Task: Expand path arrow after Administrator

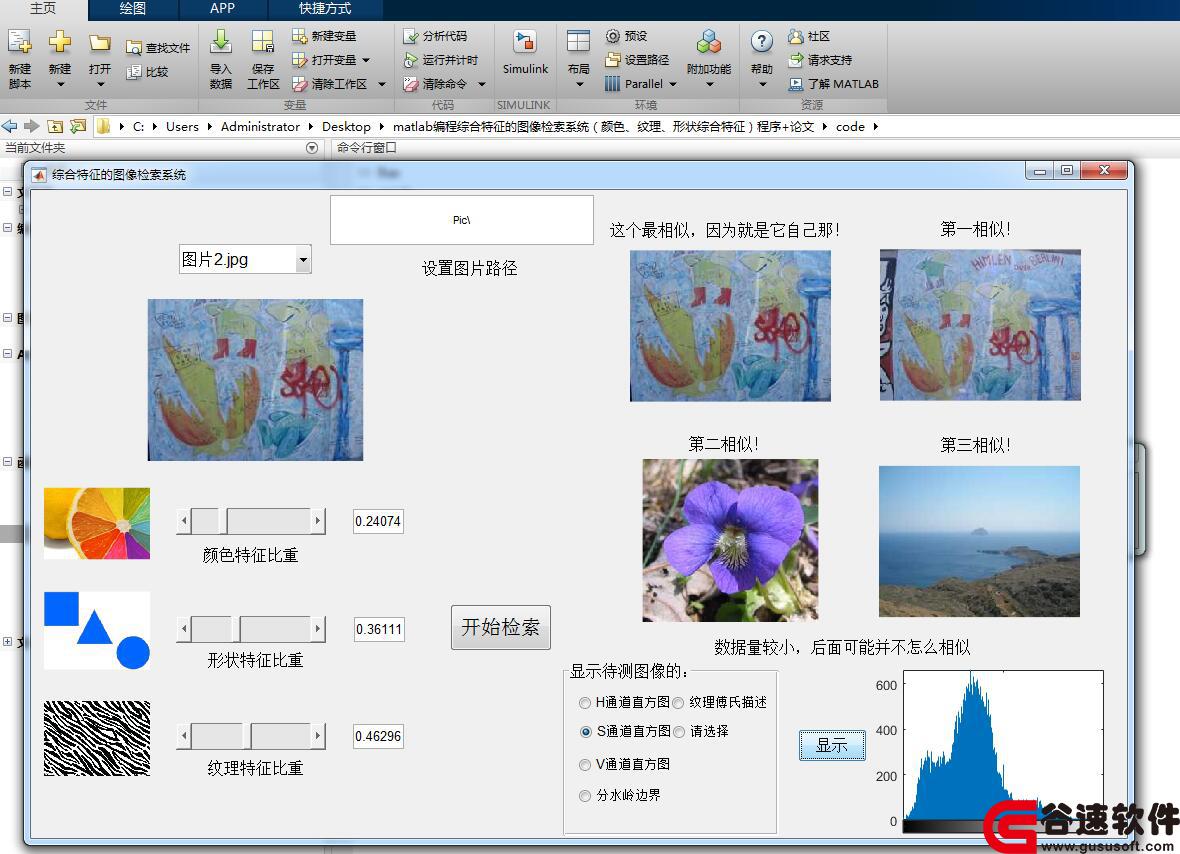Action: [x=311, y=126]
